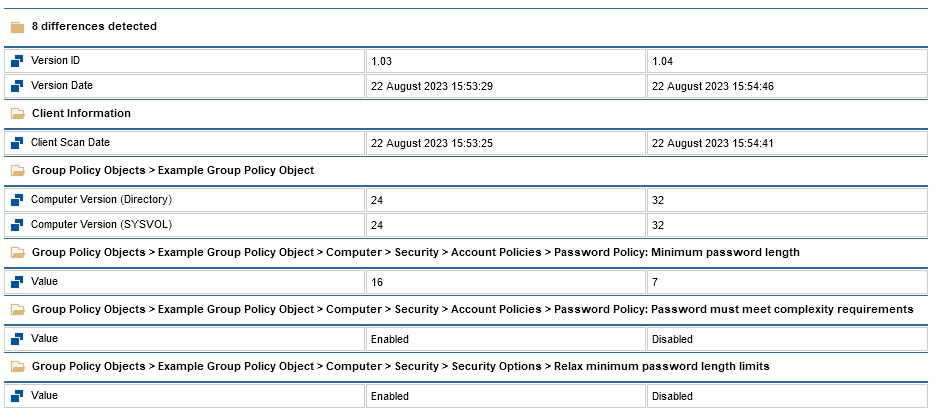Click the Client Information folder icon
This screenshot has height=416, width=940.
[17, 114]
